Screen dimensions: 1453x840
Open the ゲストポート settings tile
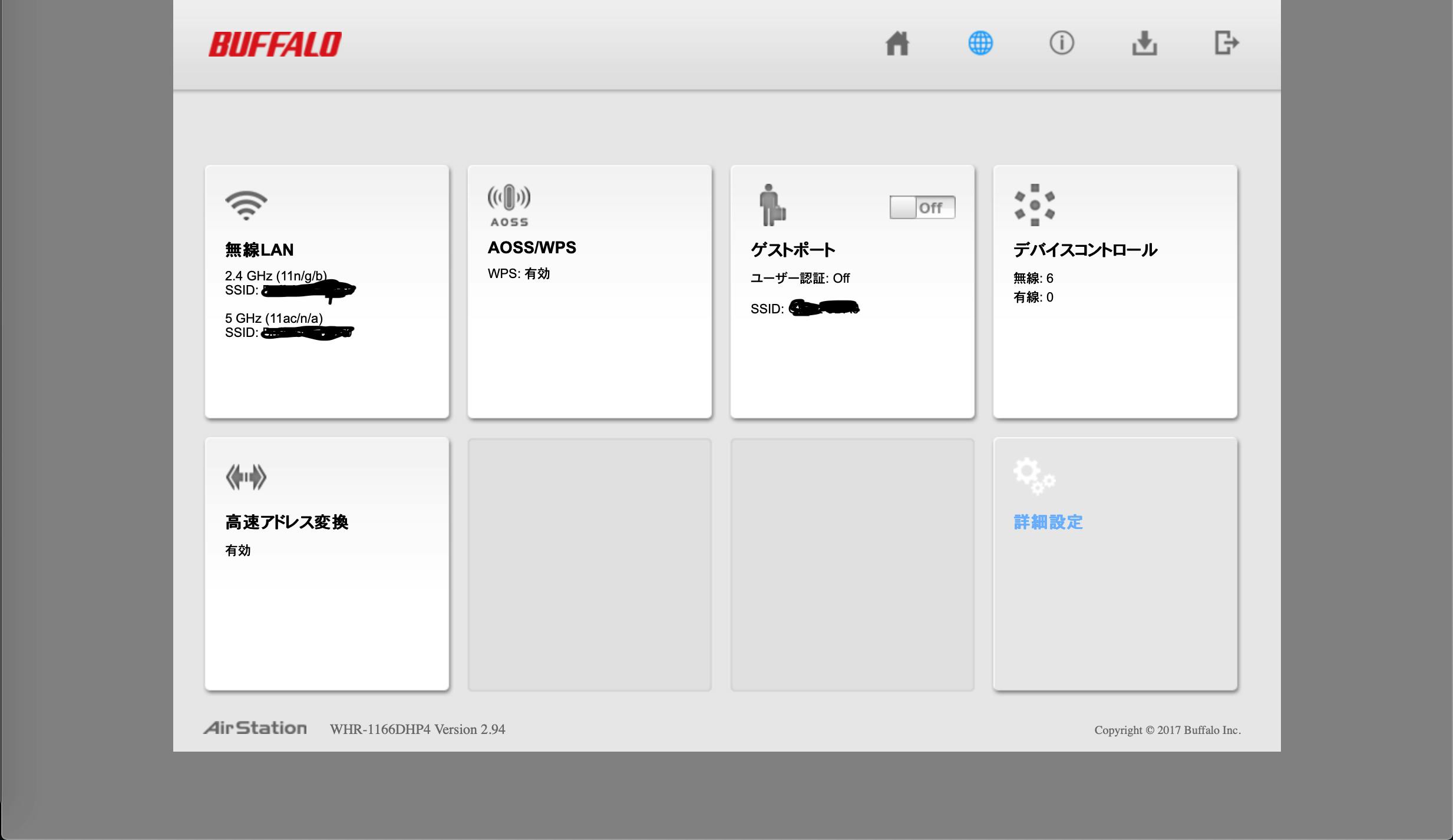[853, 353]
